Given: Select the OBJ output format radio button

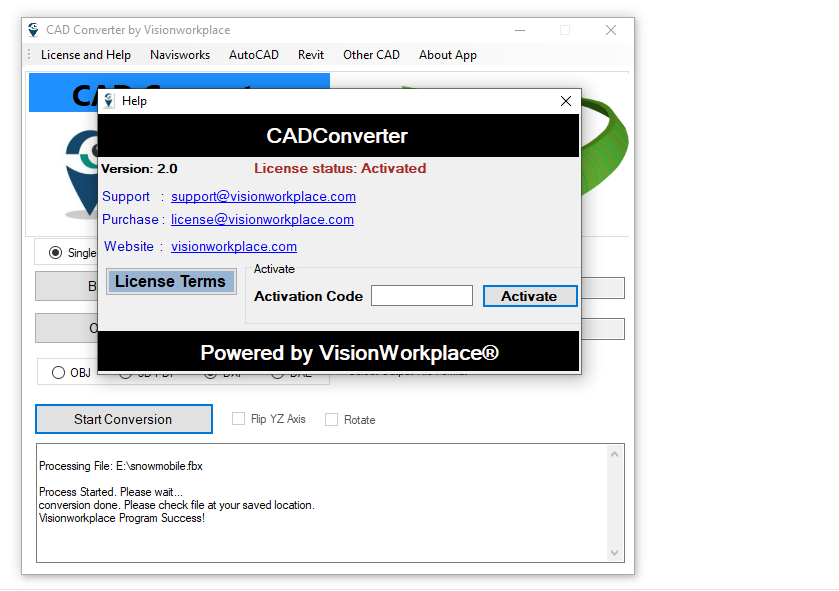Looking at the screenshot, I should tap(58, 372).
